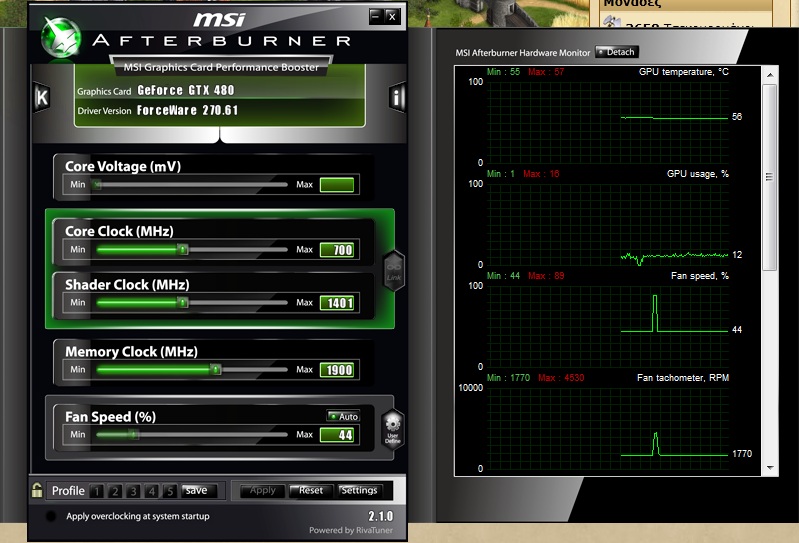Viewport: 799px width, 543px height.
Task: Click the Core Clock slider handle
Action: [182, 250]
